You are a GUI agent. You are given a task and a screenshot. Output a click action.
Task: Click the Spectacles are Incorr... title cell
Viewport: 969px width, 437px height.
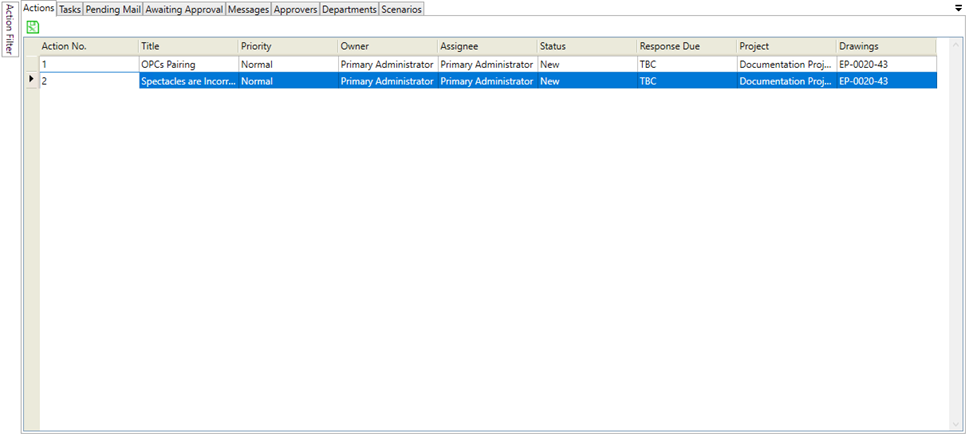pos(188,81)
